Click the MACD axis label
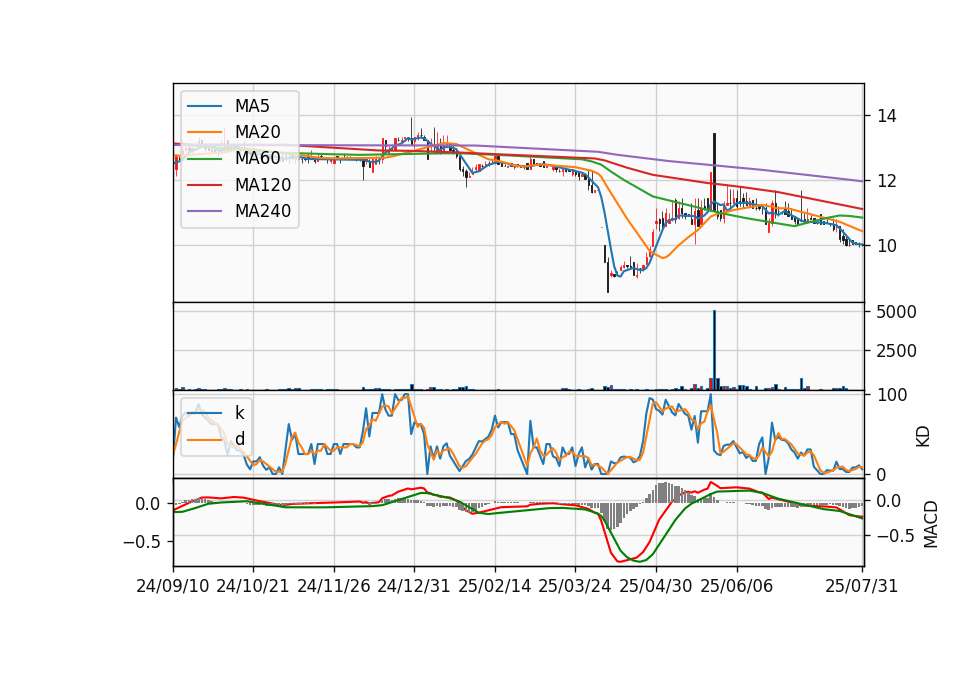This screenshot has width=960, height=690. (931, 525)
